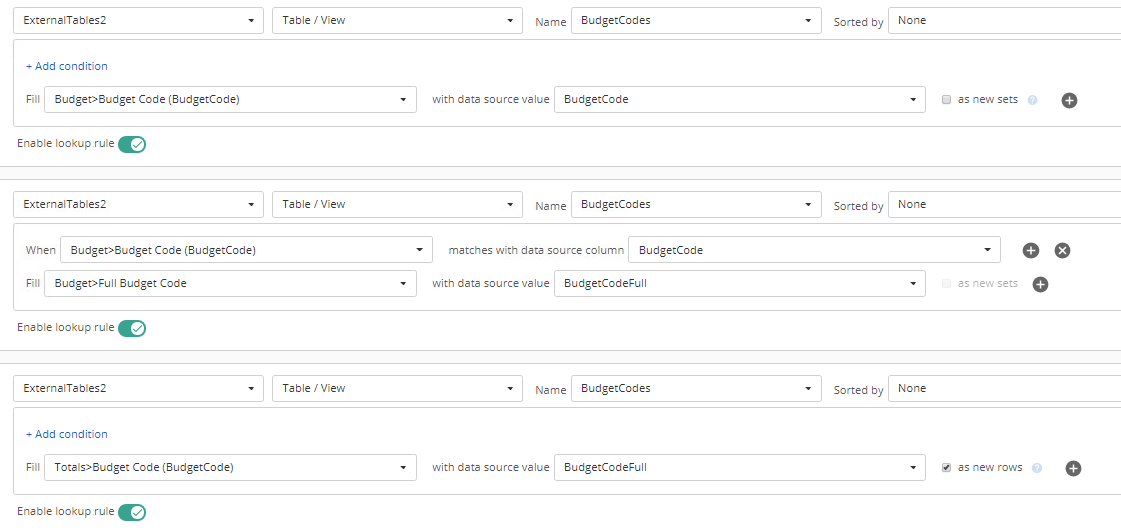The width and height of the screenshot is (1121, 530).
Task: Remove the 'When' condition with X icon
Action: [x=1062, y=250]
